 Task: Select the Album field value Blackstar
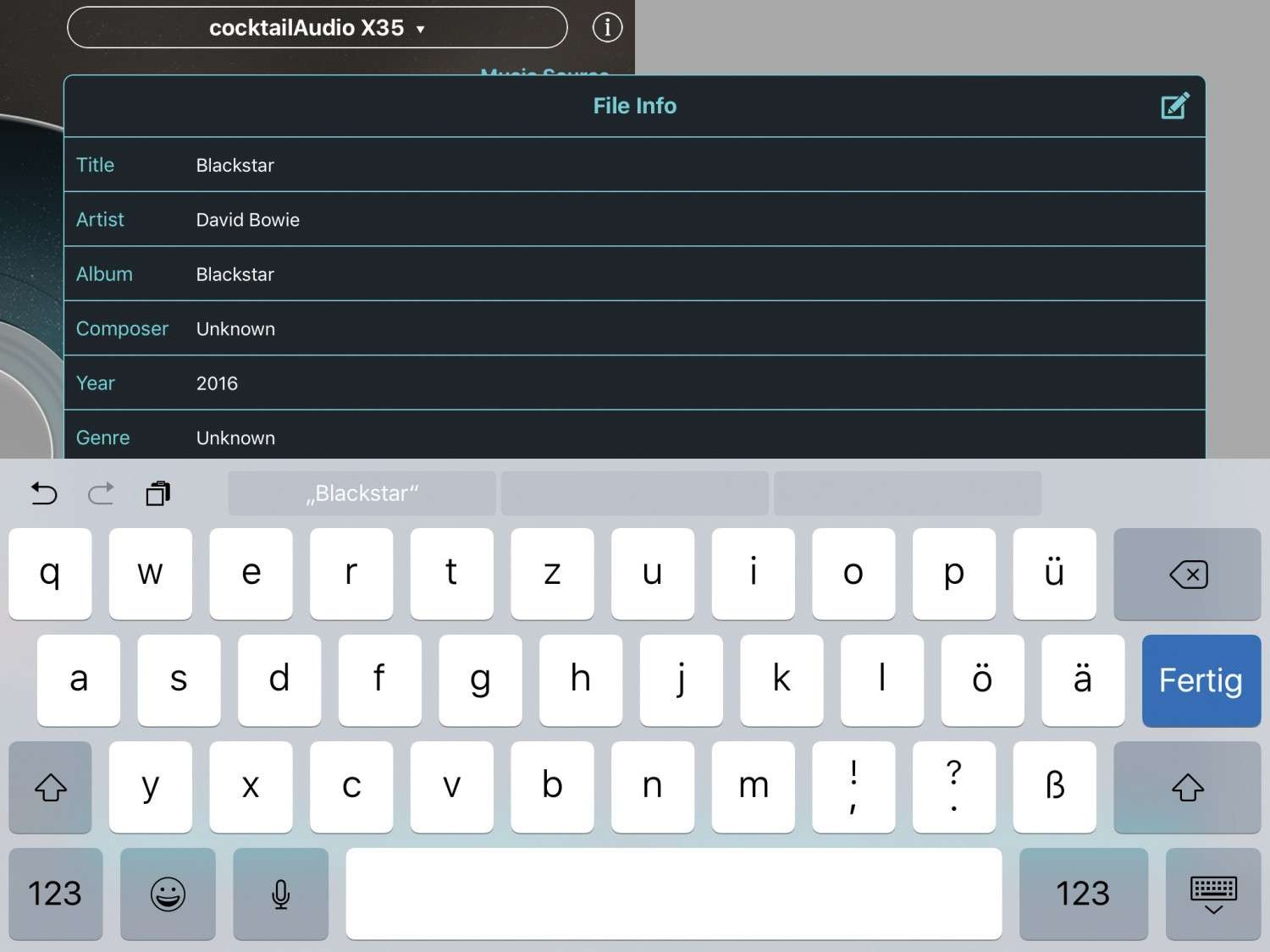click(x=235, y=274)
